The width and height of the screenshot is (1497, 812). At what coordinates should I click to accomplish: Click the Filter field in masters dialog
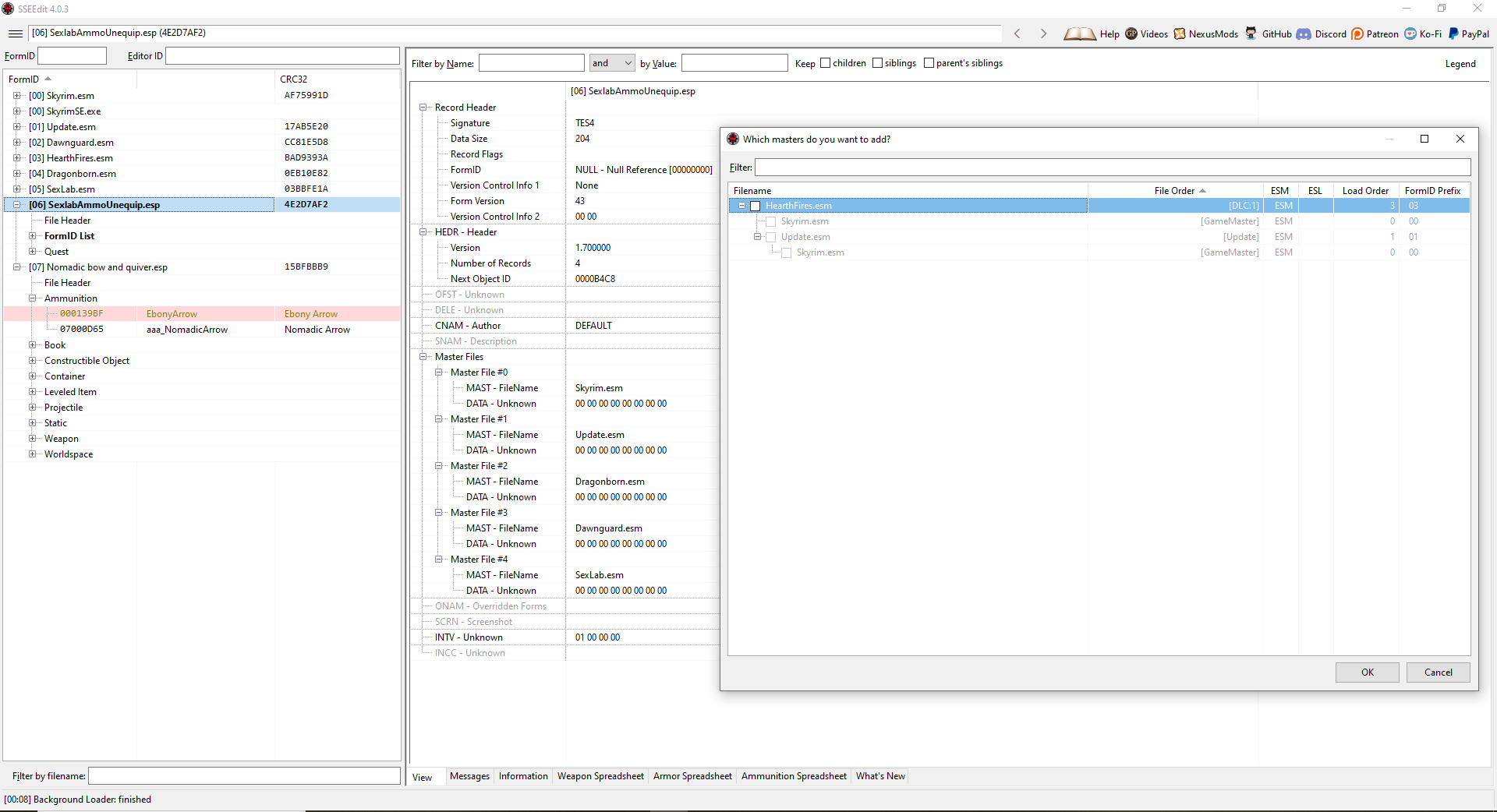(1113, 168)
